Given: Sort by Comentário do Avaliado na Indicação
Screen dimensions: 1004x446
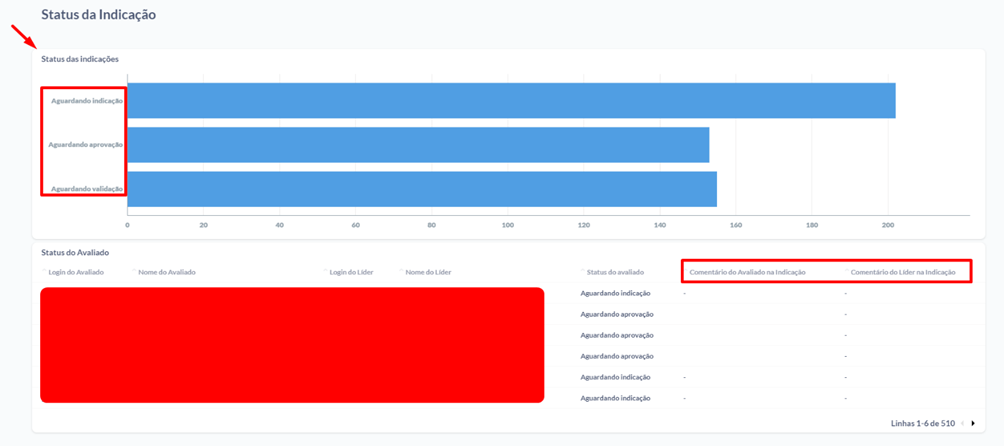Looking at the screenshot, I should coord(747,272).
